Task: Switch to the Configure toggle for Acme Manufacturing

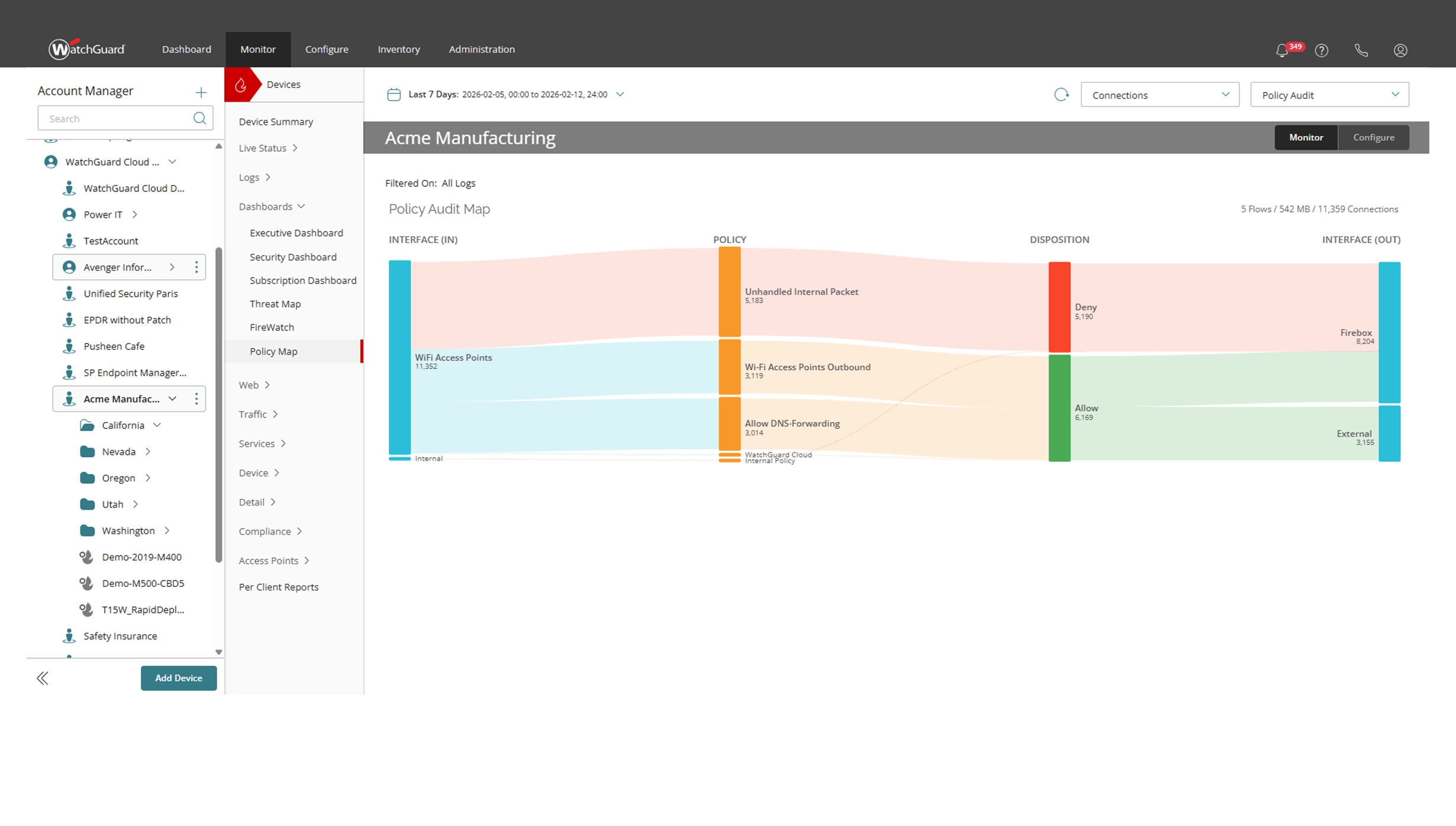Action: click(1373, 137)
